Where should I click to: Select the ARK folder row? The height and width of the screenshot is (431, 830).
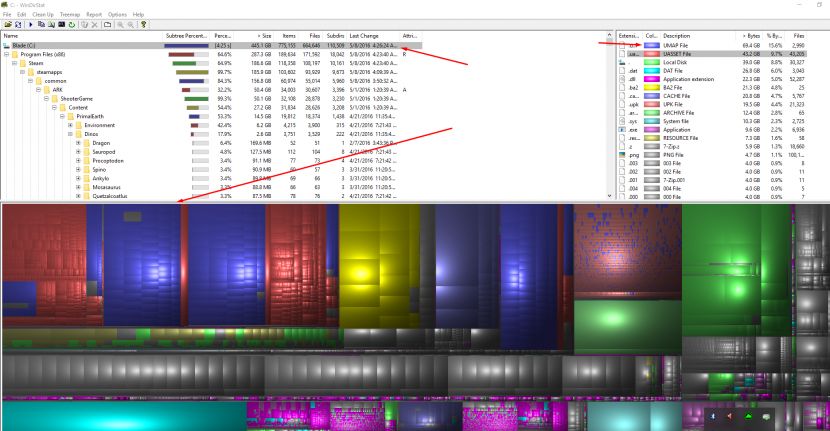[212, 90]
